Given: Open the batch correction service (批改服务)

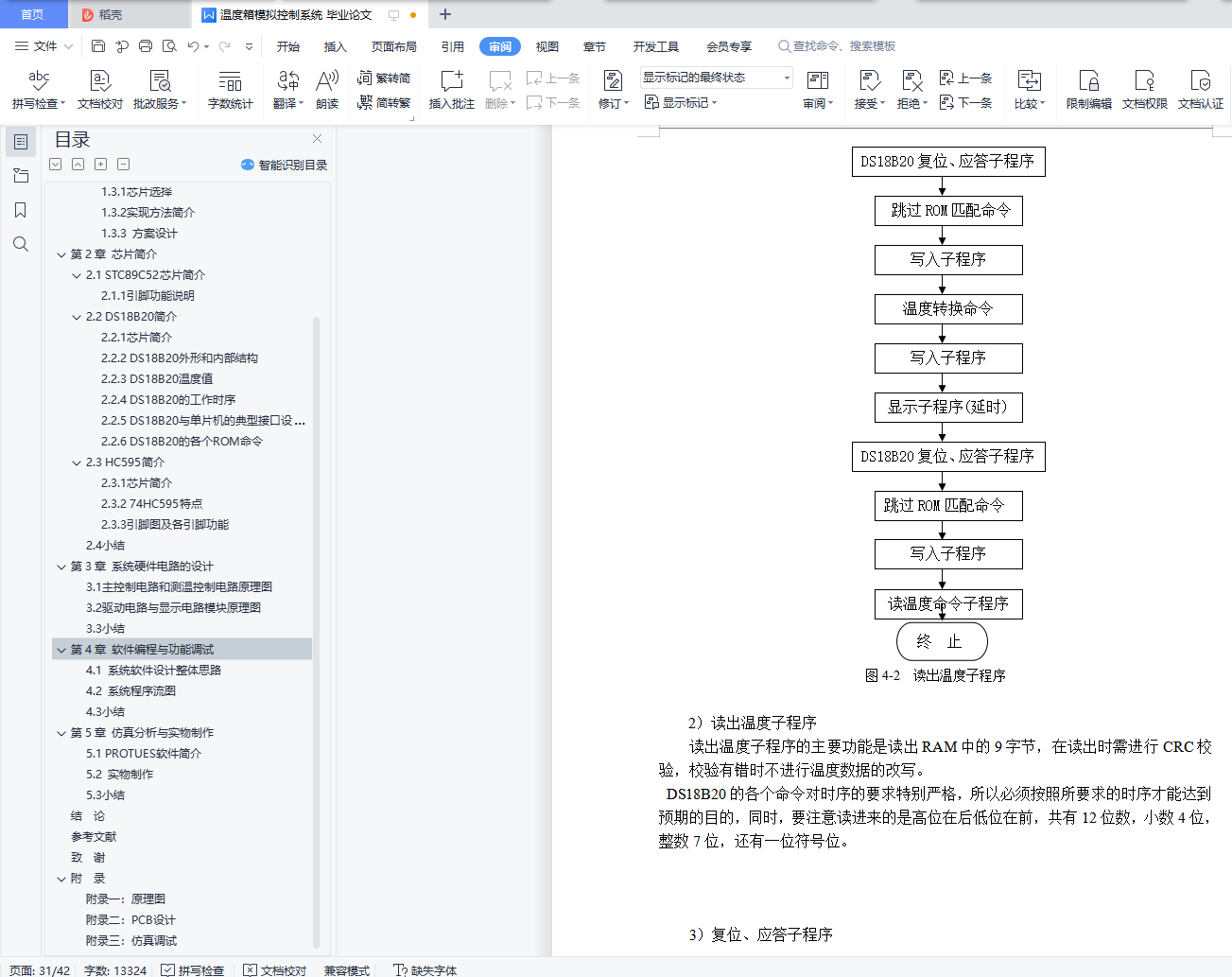Looking at the screenshot, I should [x=160, y=90].
